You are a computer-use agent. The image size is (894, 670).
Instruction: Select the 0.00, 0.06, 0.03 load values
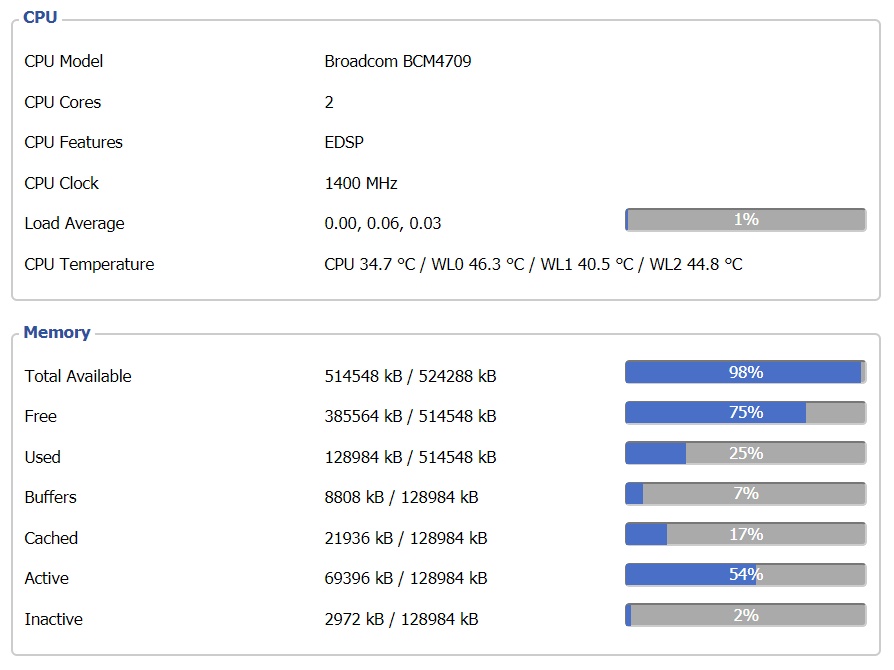pos(383,223)
